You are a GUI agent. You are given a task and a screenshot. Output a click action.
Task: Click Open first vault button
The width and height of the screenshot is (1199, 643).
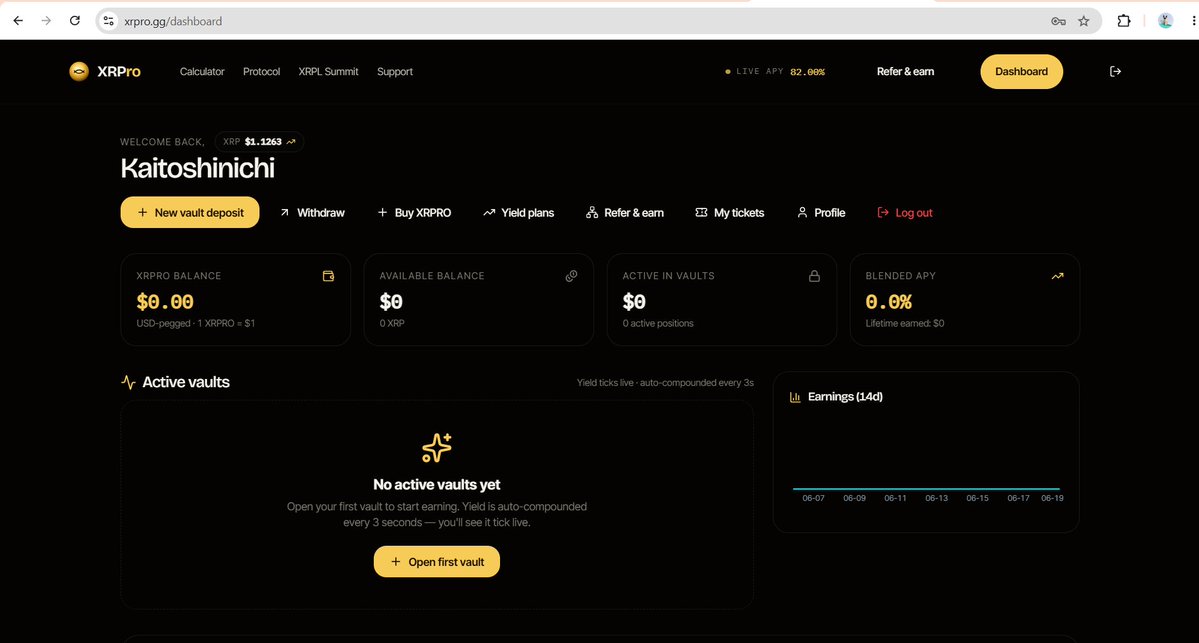coord(437,562)
